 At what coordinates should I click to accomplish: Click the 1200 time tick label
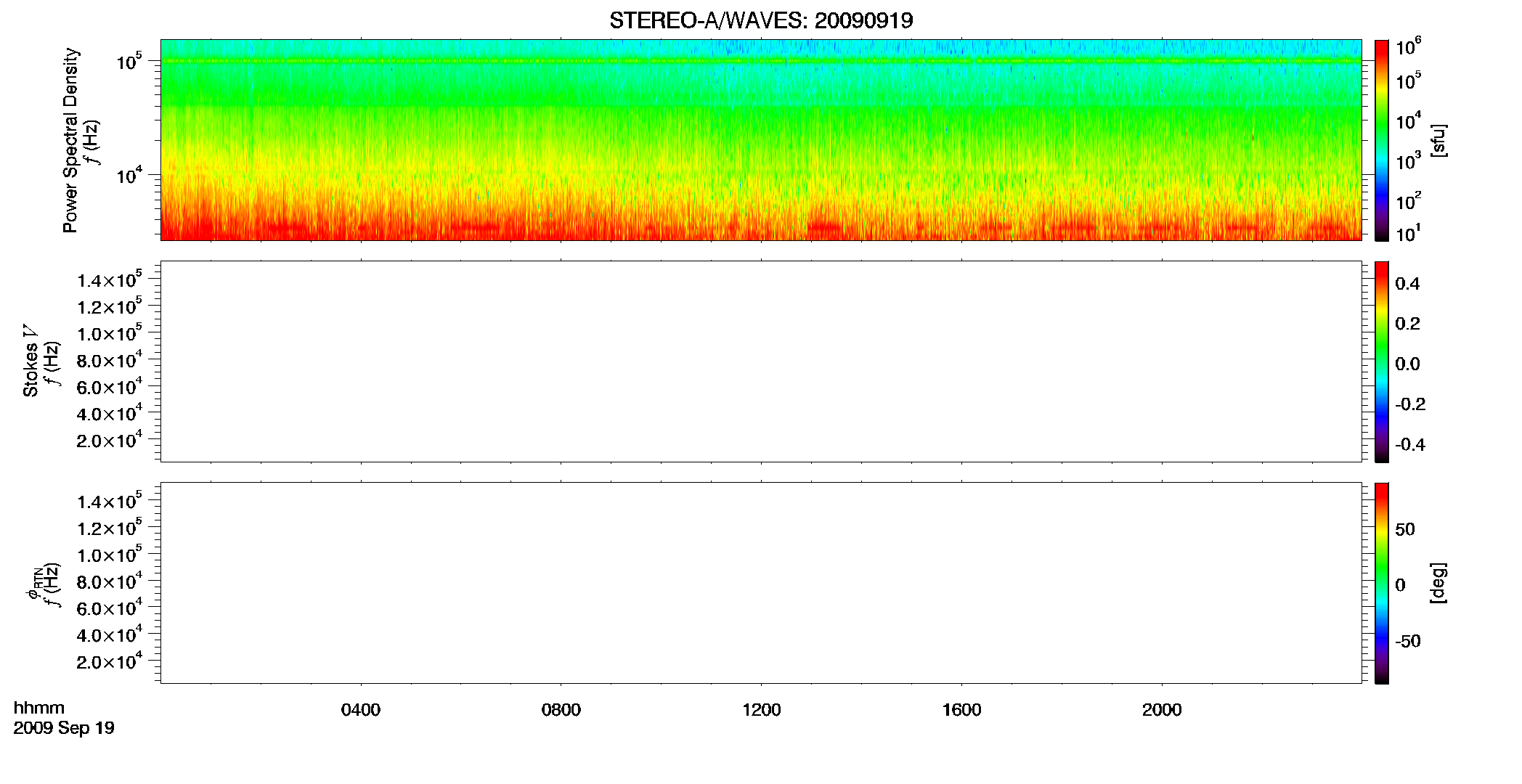762,710
